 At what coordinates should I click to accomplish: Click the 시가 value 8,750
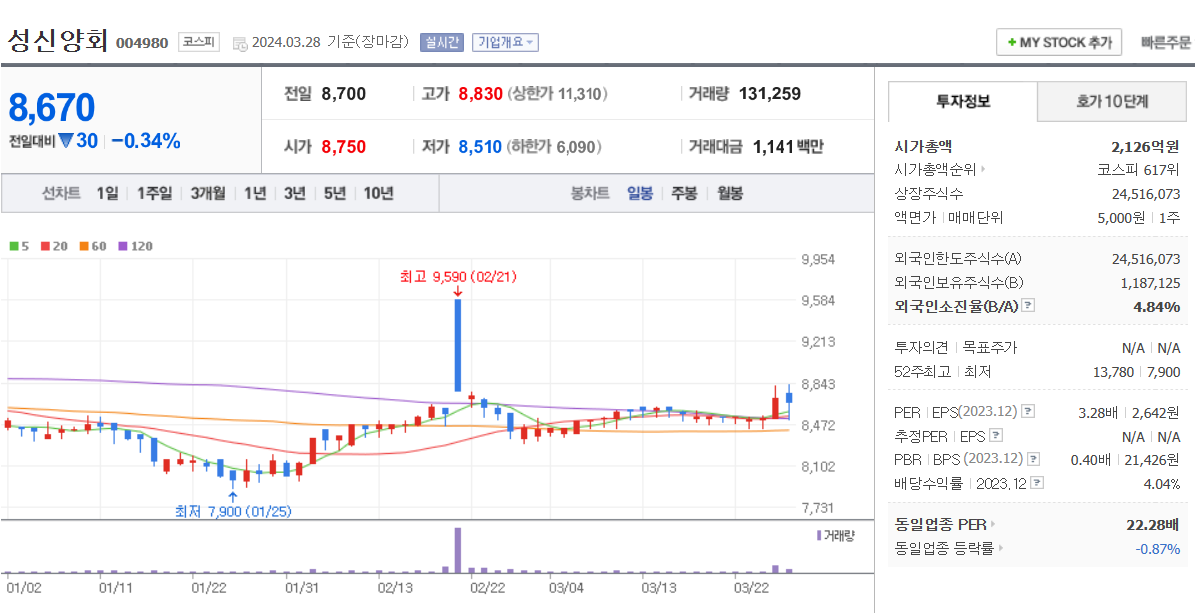[344, 146]
